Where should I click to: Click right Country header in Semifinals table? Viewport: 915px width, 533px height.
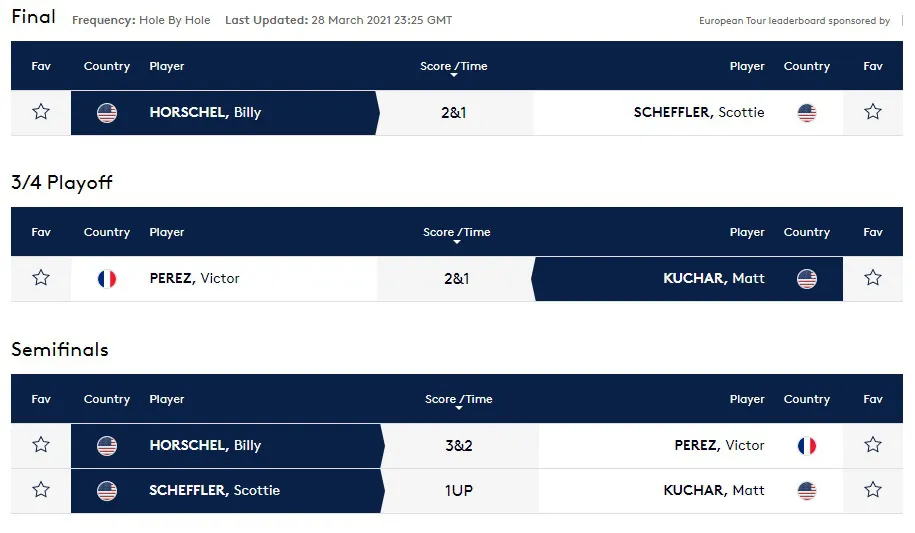(806, 399)
